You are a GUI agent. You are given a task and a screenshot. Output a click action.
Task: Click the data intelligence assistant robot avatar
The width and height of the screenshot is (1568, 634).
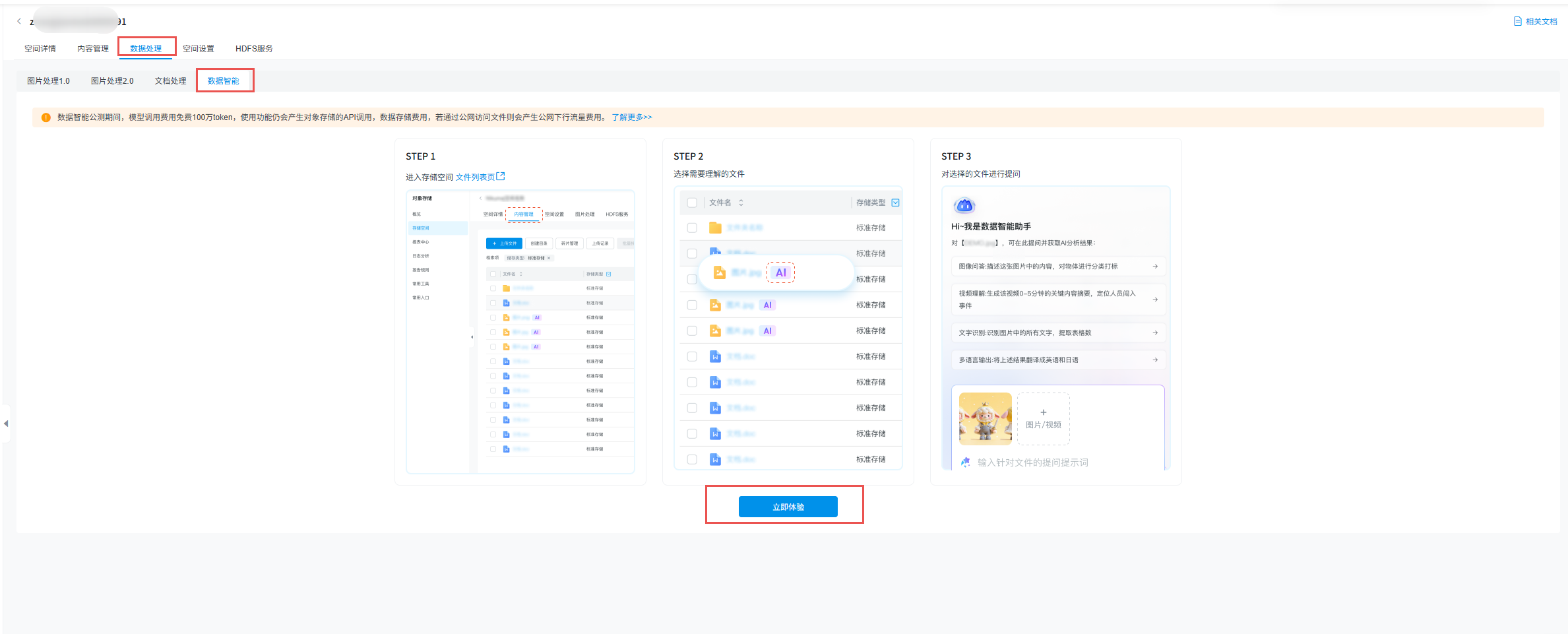click(964, 206)
